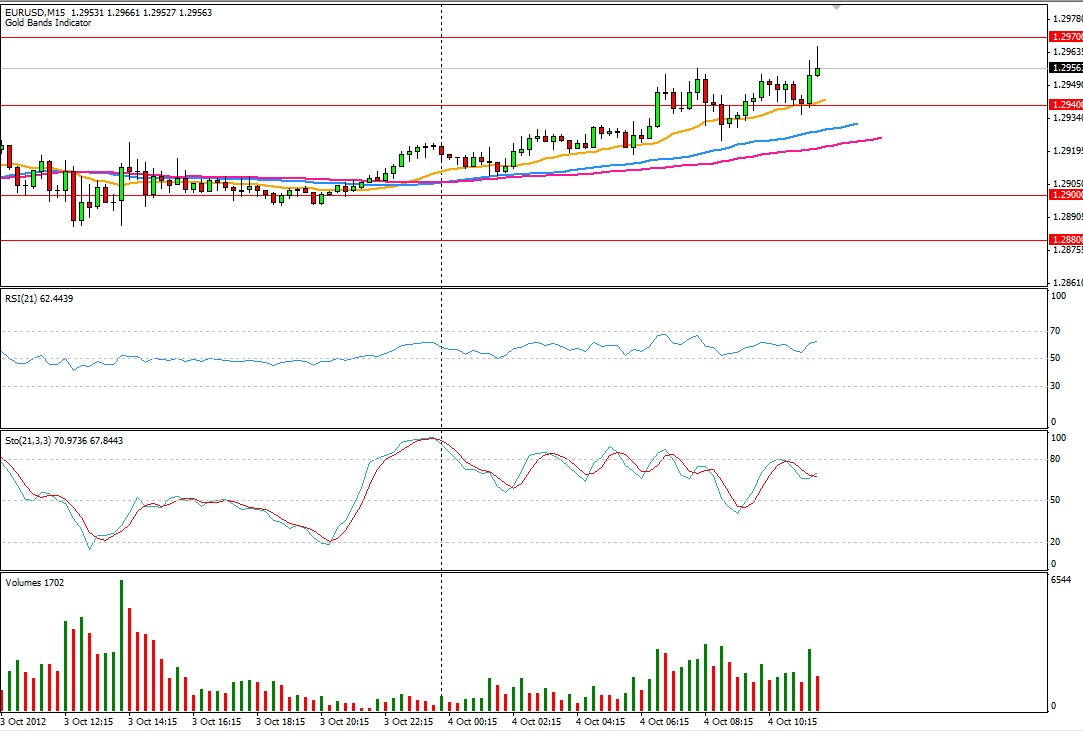The height and width of the screenshot is (731, 1083).
Task: Click the 4 Oct 00:15 time axis label
Action: tap(472, 721)
